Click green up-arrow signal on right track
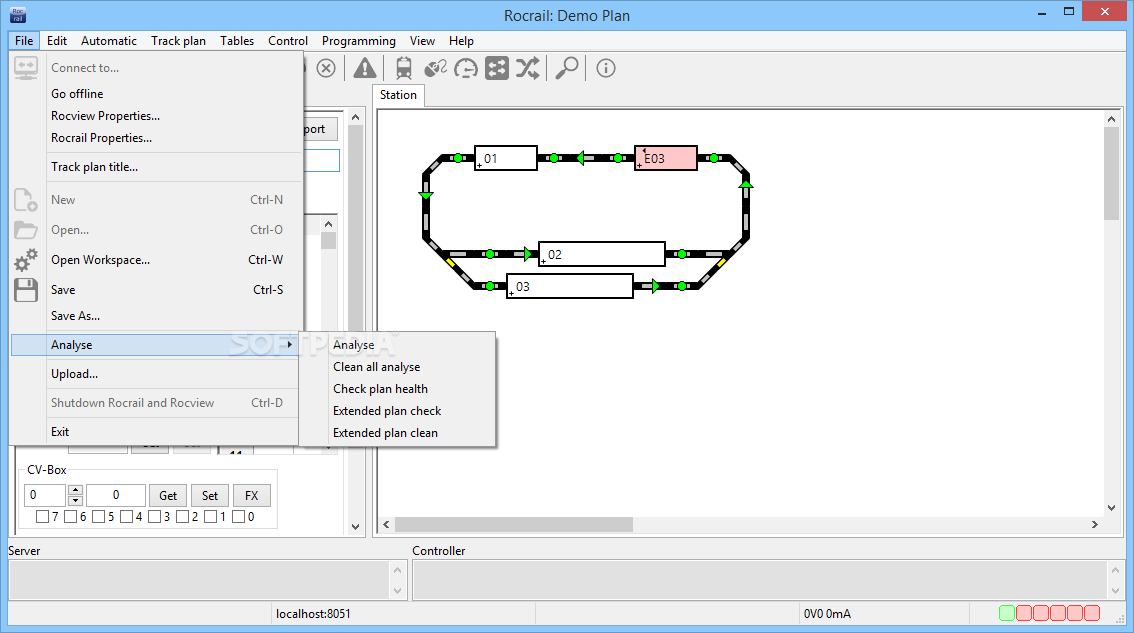This screenshot has height=633, width=1134. [x=746, y=184]
